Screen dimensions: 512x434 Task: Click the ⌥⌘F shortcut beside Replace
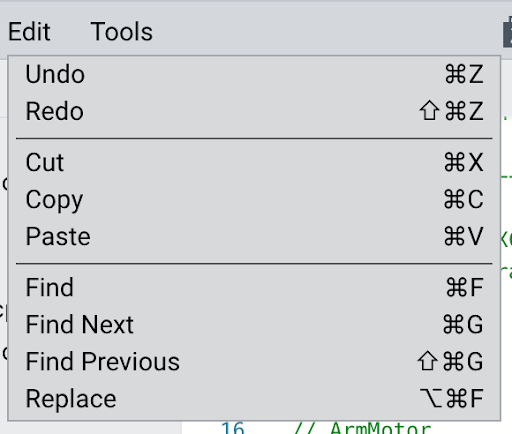[x=451, y=398]
